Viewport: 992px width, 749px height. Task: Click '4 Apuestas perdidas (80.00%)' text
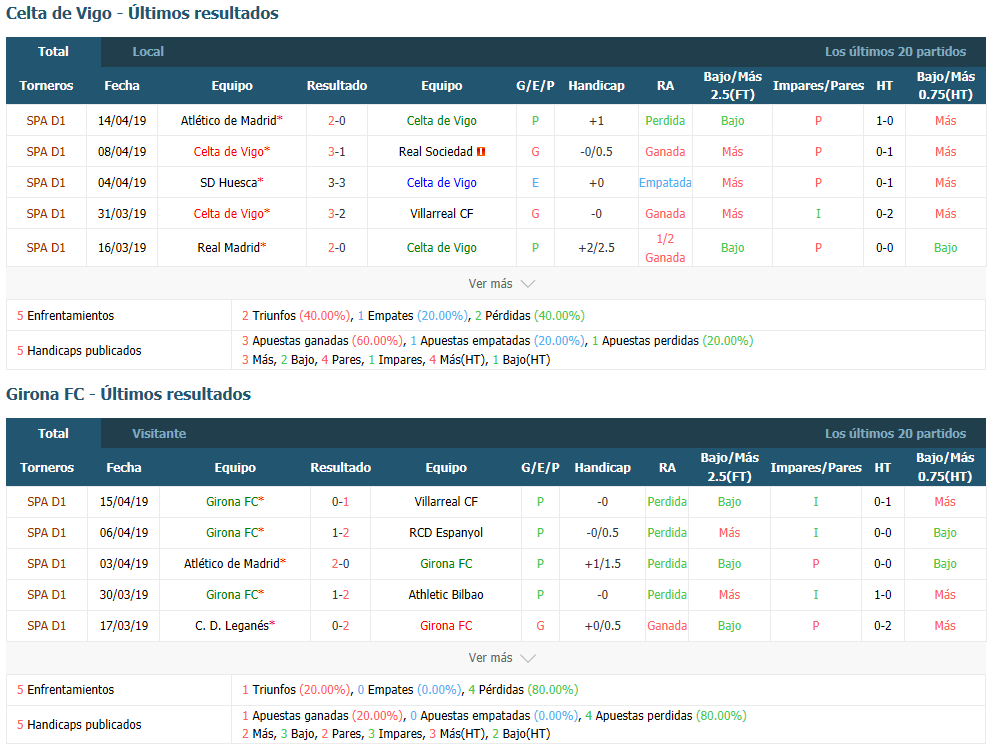click(666, 715)
